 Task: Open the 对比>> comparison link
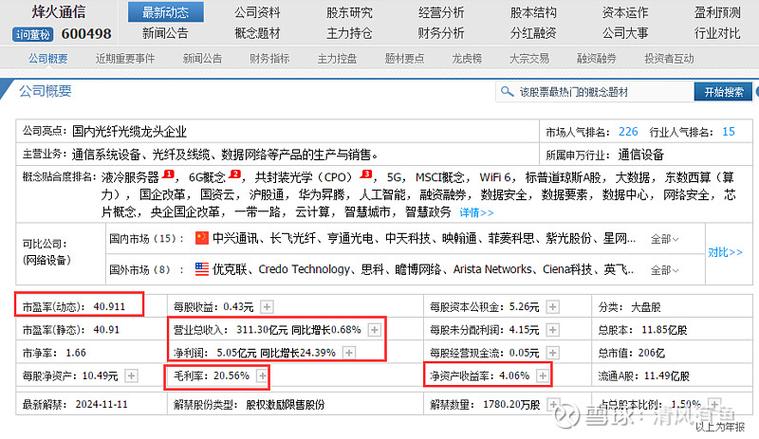point(725,253)
